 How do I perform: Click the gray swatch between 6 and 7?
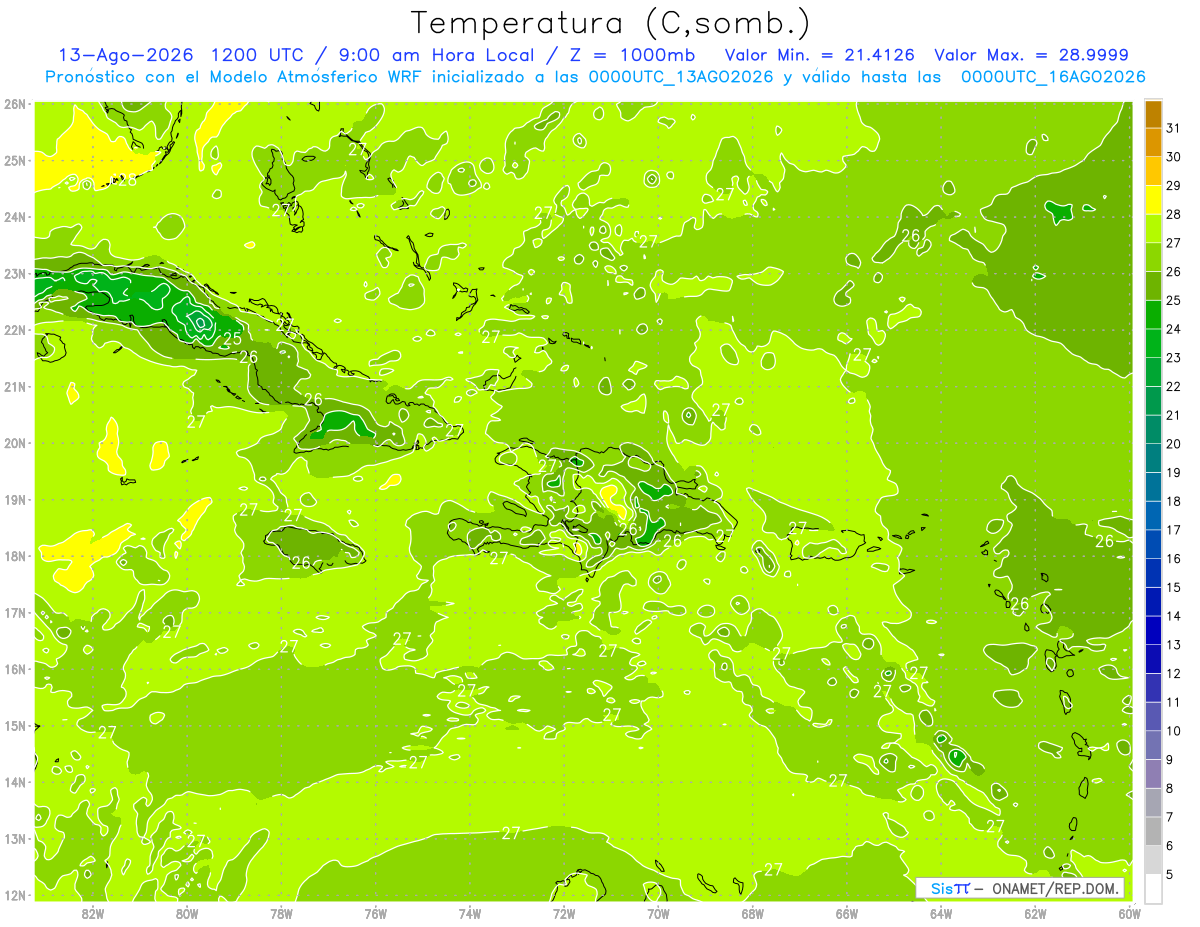[1153, 831]
